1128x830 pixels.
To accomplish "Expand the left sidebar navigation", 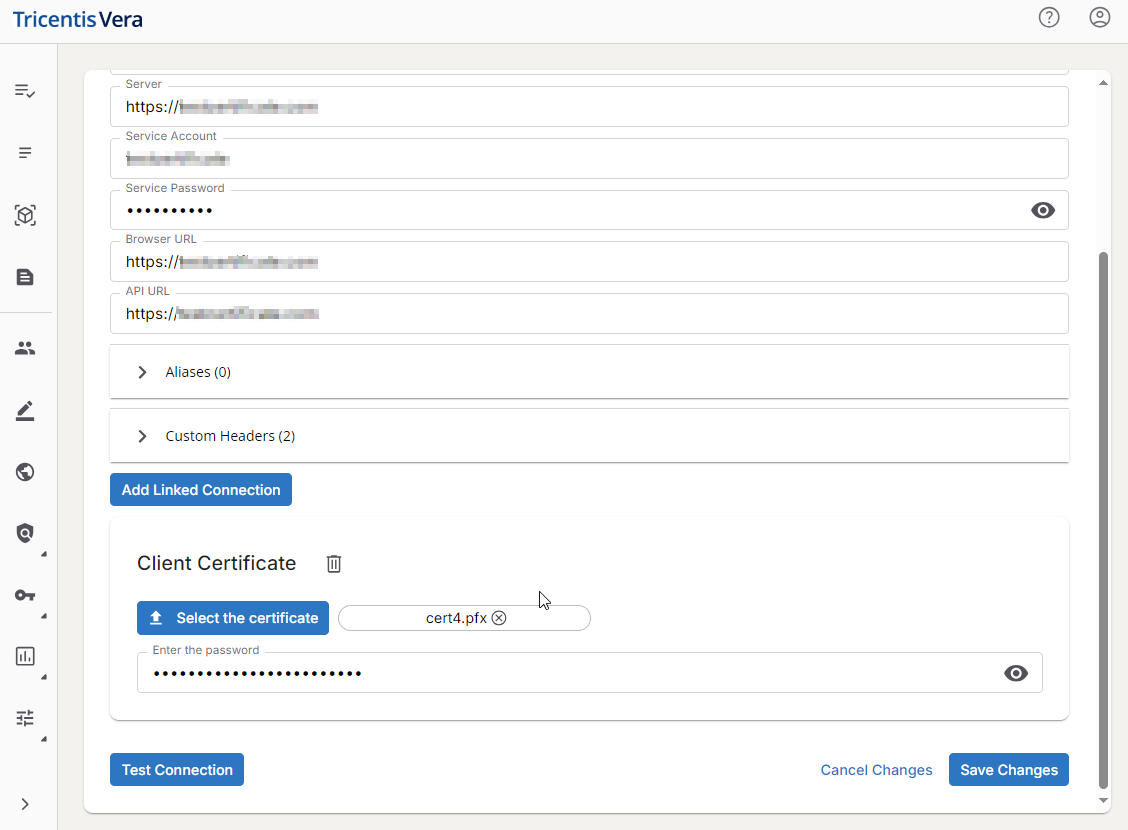I will click(25, 804).
